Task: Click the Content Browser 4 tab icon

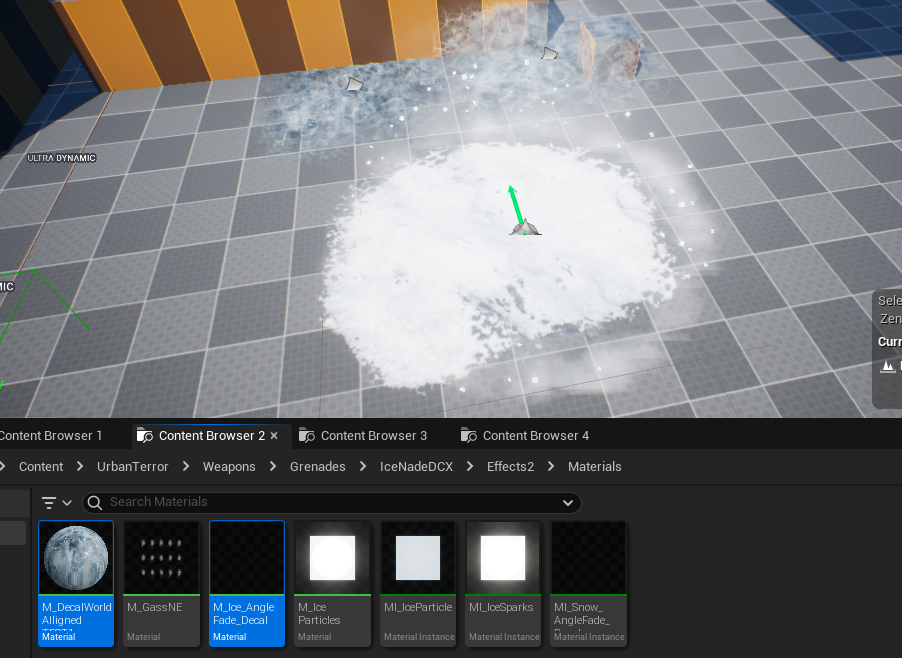Action: [468, 436]
